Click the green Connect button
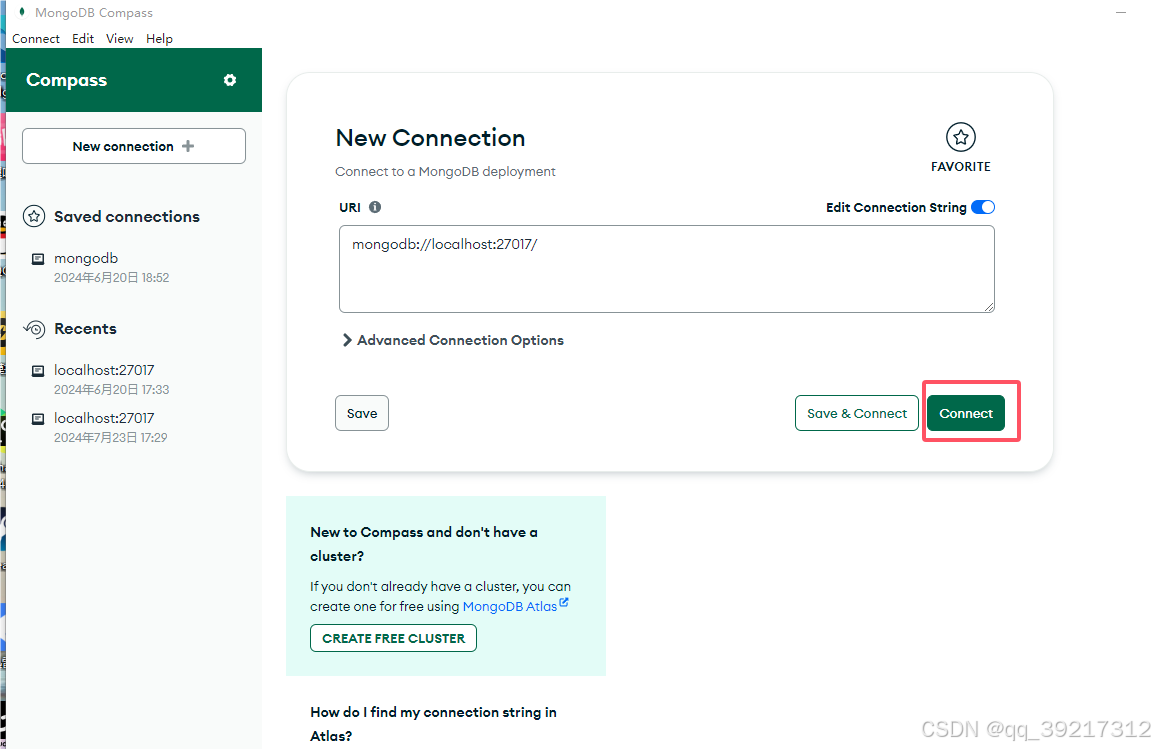 point(966,413)
